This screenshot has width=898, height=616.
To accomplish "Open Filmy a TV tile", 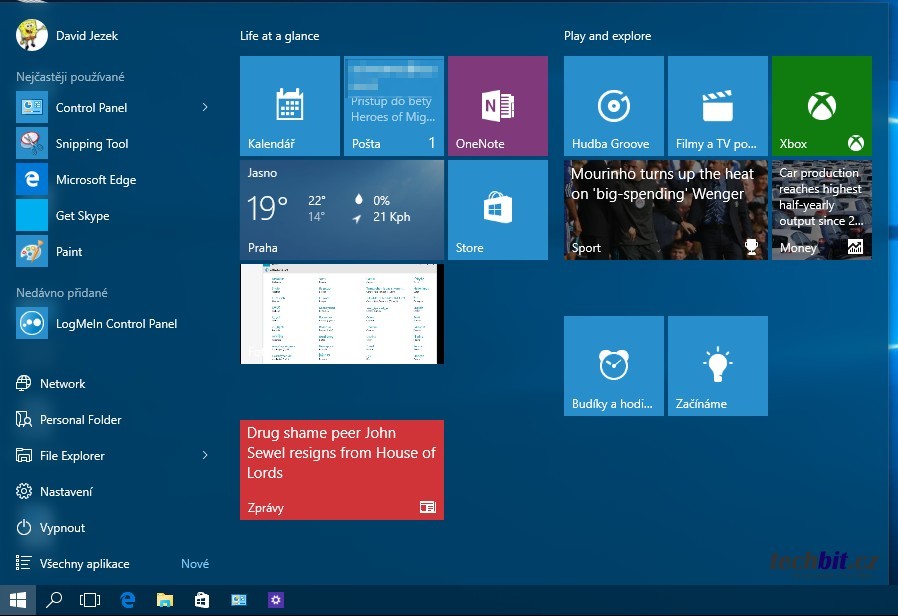I will (x=718, y=106).
